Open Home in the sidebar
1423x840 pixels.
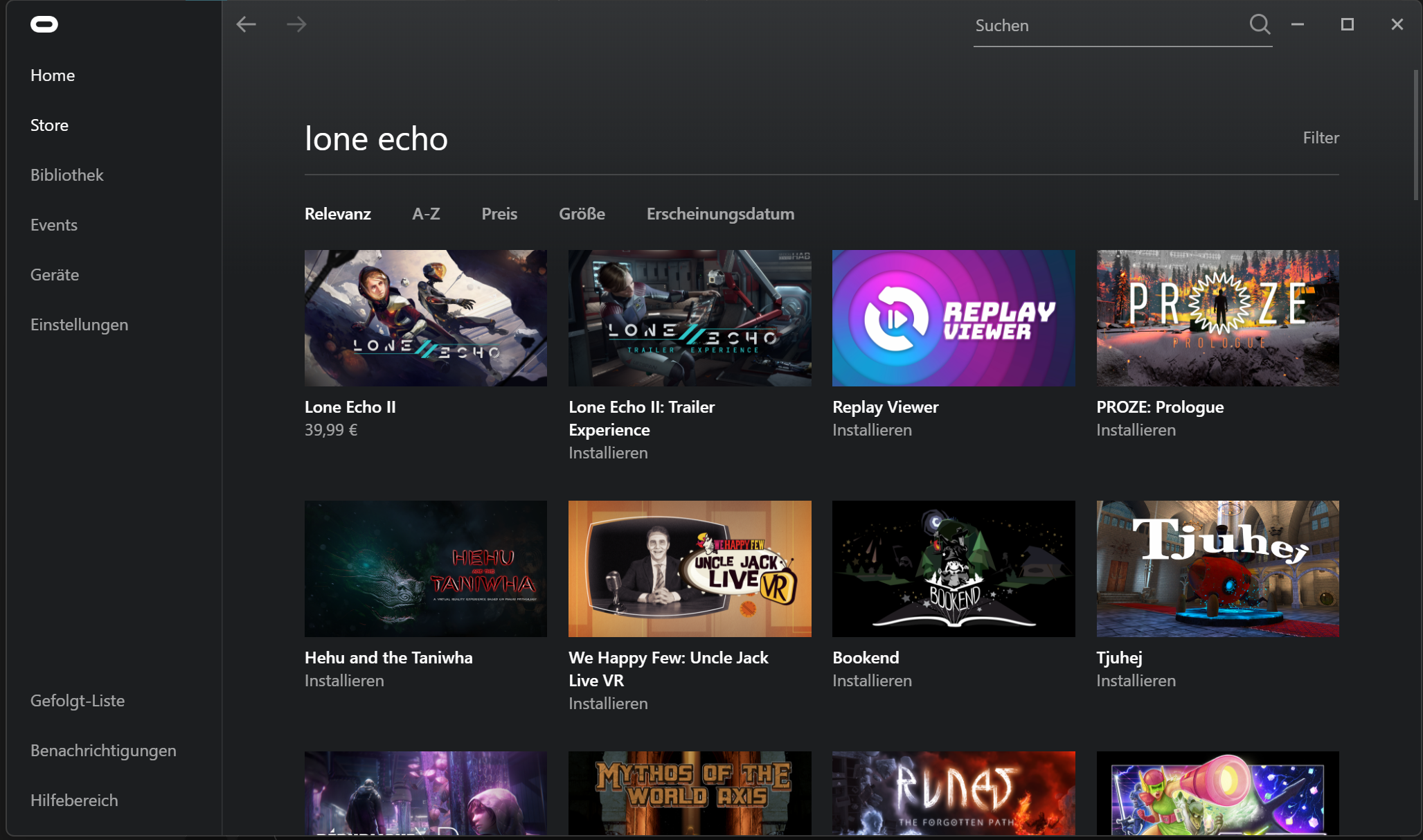click(53, 75)
